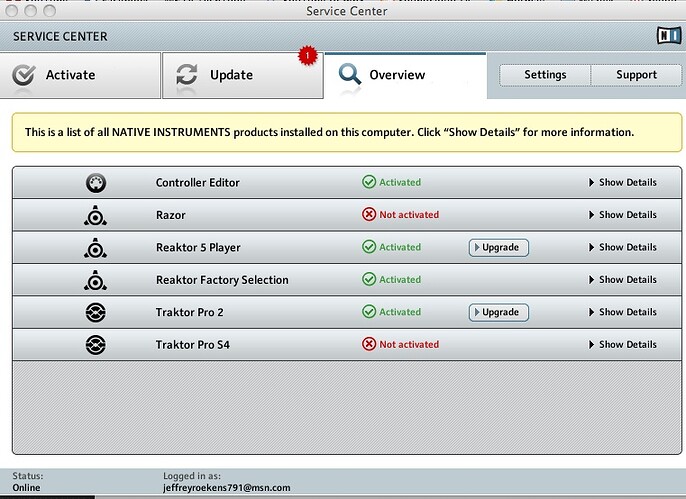This screenshot has height=499, width=686.
Task: Click red X icon for Razor
Action: coord(369,214)
